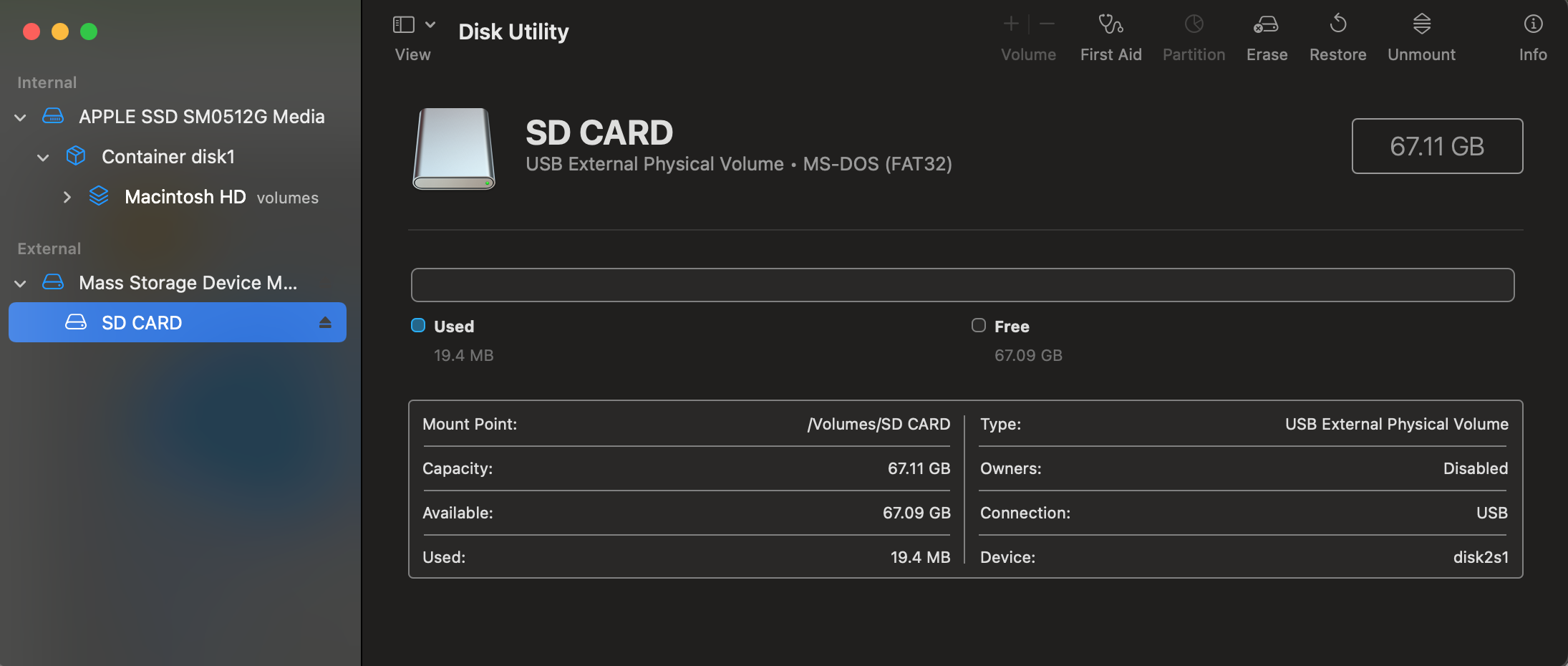Click the SD CARD sidebar drive icon
The width and height of the screenshot is (1568, 666).
76,322
